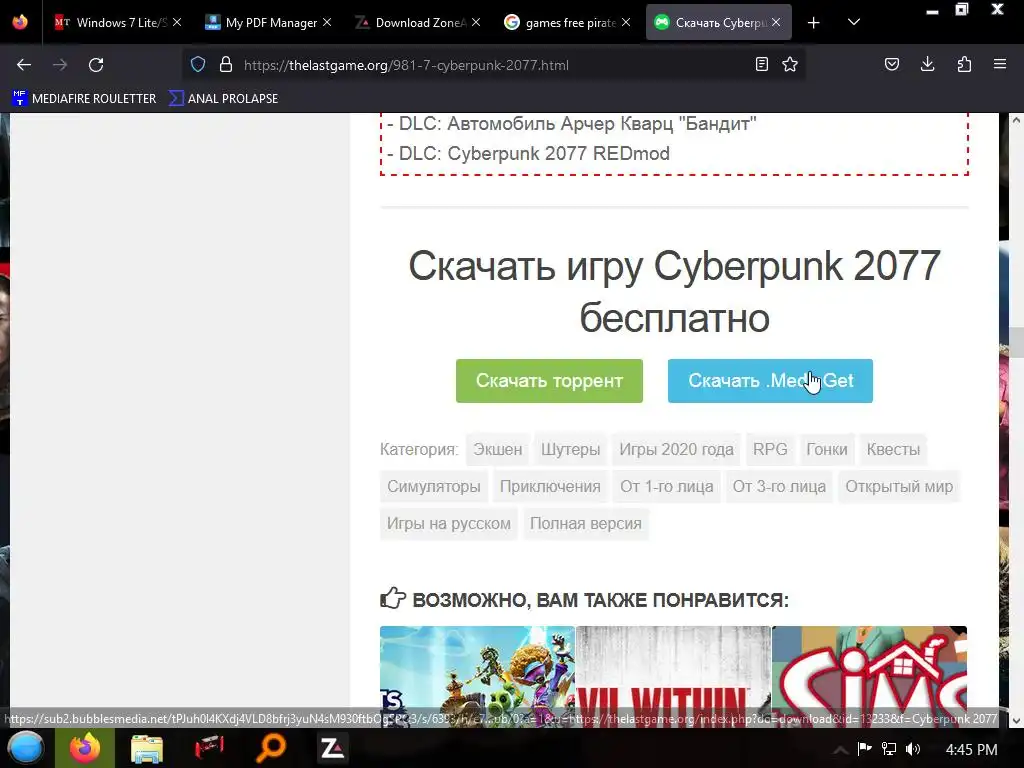Expand the list all tabs chevron
This screenshot has height=768, width=1024.
pos(854,22)
